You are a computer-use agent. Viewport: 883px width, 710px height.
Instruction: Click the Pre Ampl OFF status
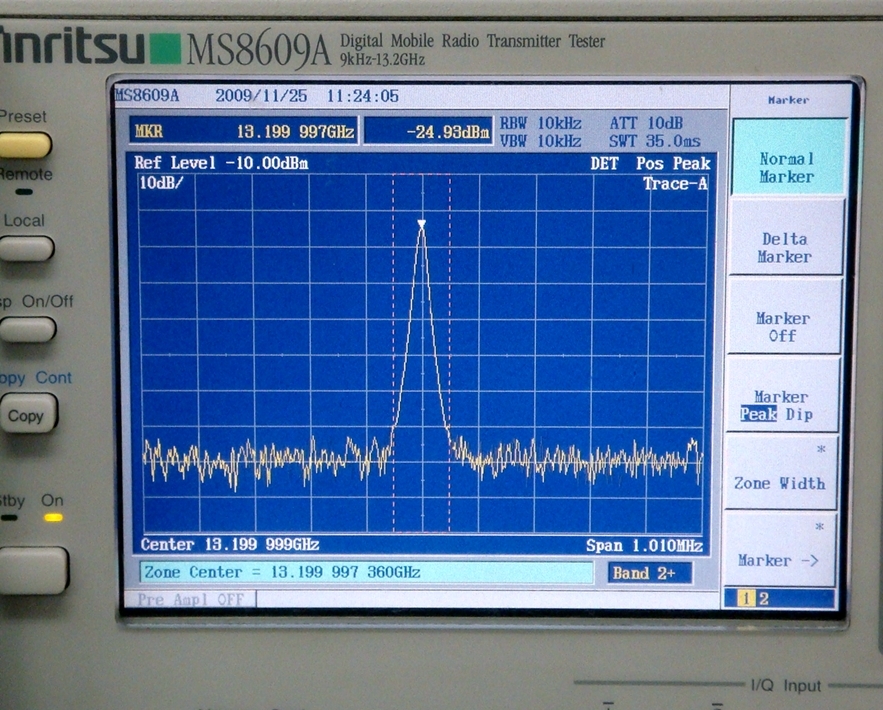click(190, 599)
